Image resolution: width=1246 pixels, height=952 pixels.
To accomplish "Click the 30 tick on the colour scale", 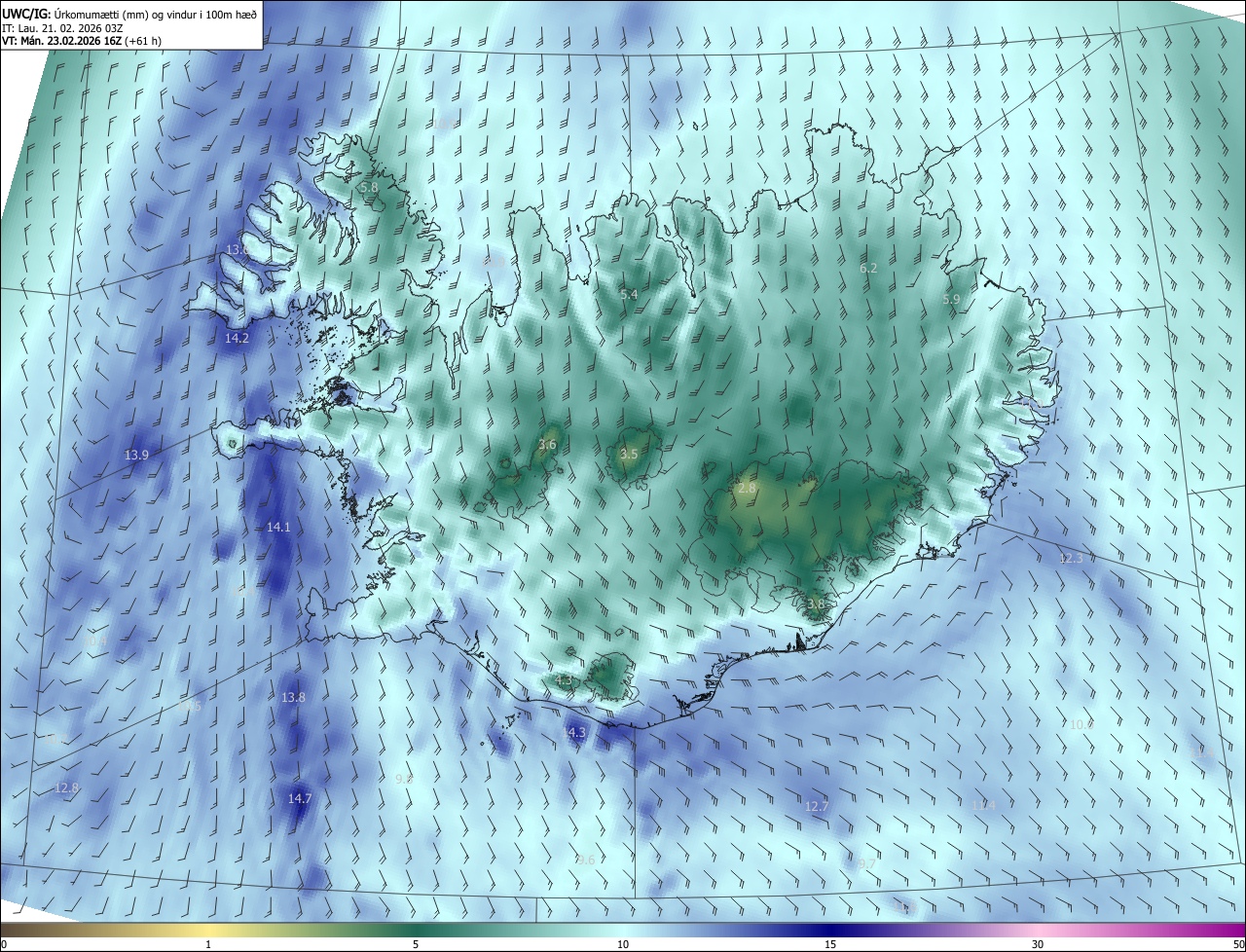I will tap(1038, 944).
